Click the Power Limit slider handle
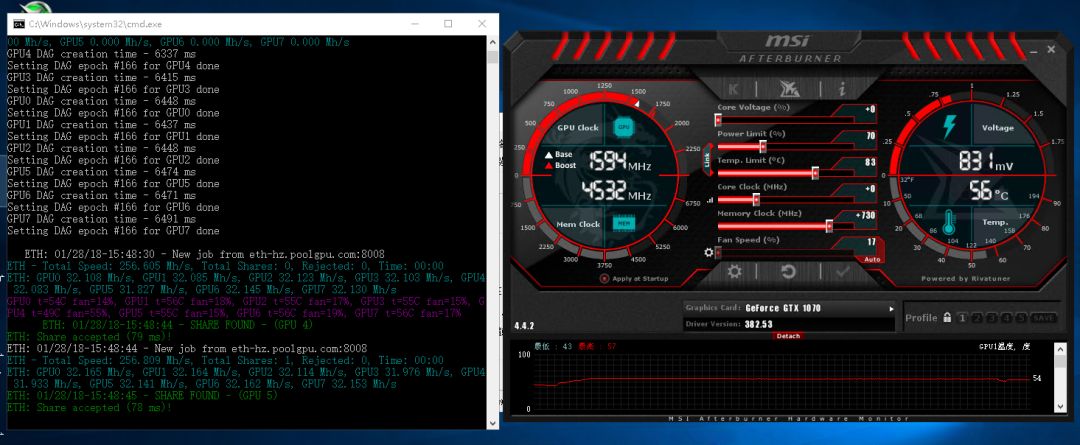This screenshot has height=445, width=1080. (762, 146)
